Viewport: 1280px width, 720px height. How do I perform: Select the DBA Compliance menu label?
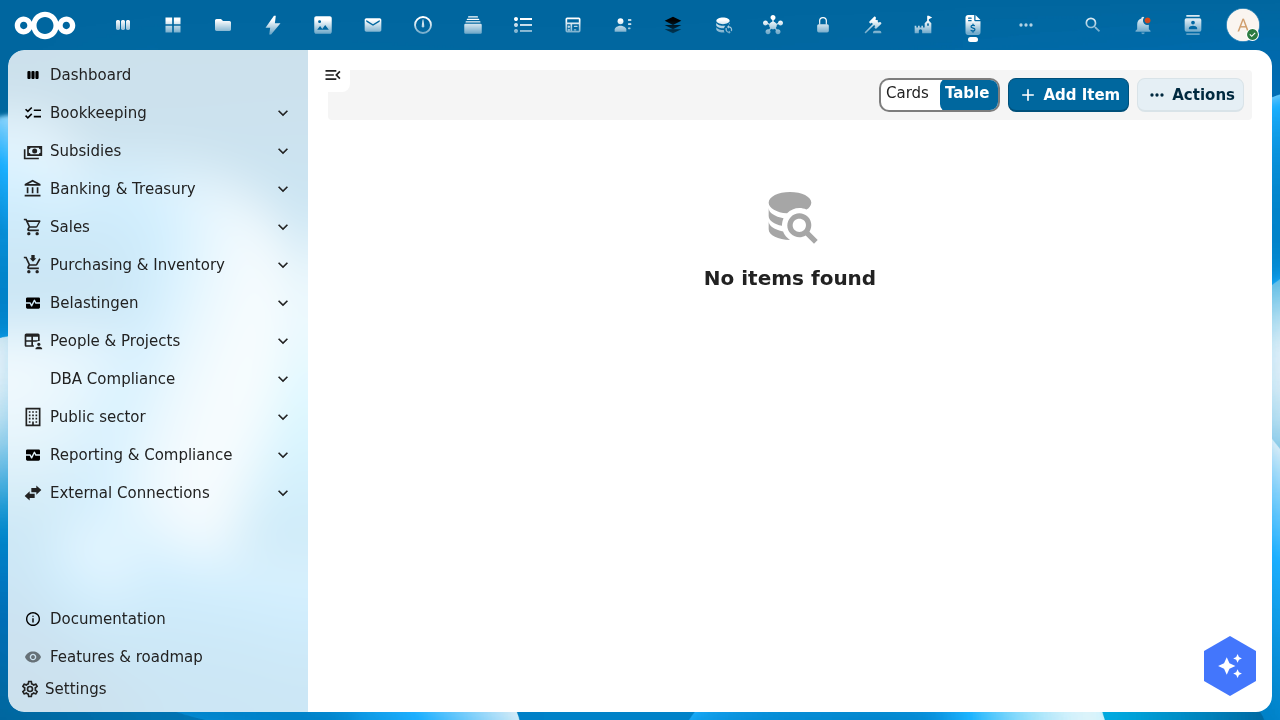point(112,379)
